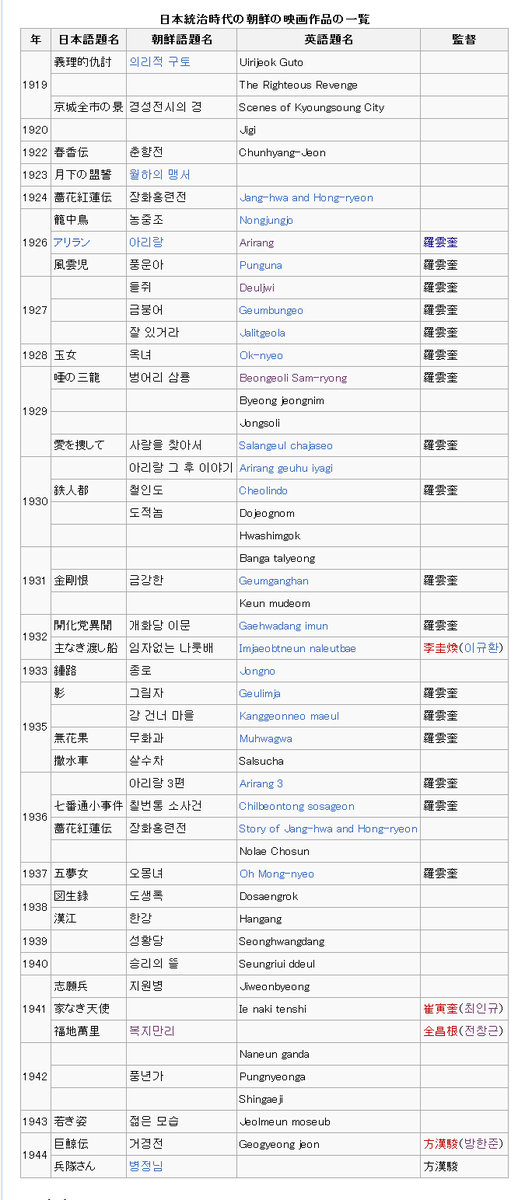
Task: Click the red 全昌根 director link
Action: [441, 1031]
